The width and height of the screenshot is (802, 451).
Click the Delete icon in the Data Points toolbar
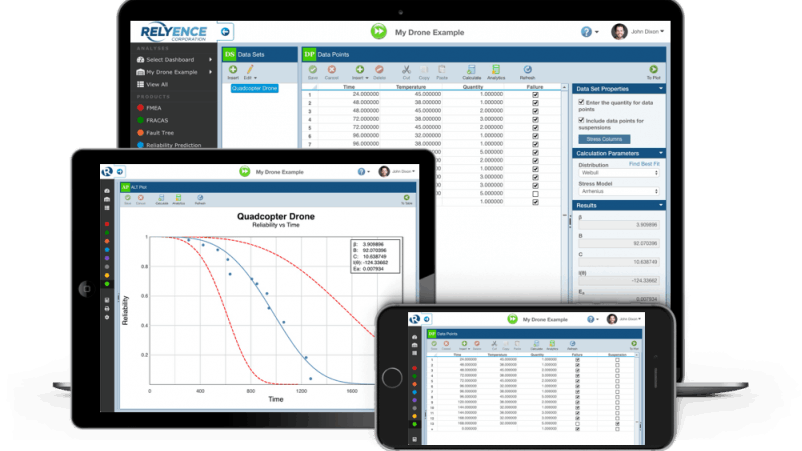pyautogui.click(x=380, y=70)
